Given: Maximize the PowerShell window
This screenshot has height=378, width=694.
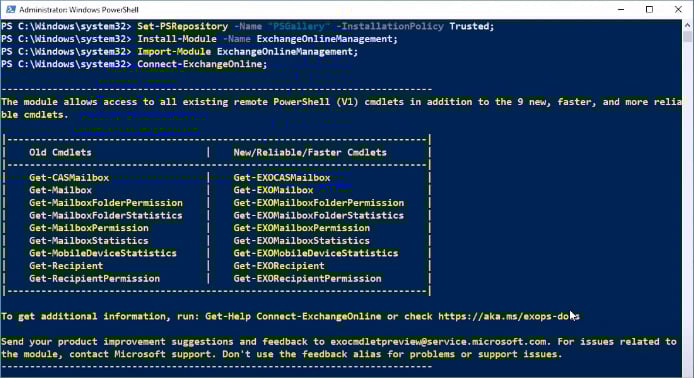Looking at the screenshot, I should click(649, 9).
